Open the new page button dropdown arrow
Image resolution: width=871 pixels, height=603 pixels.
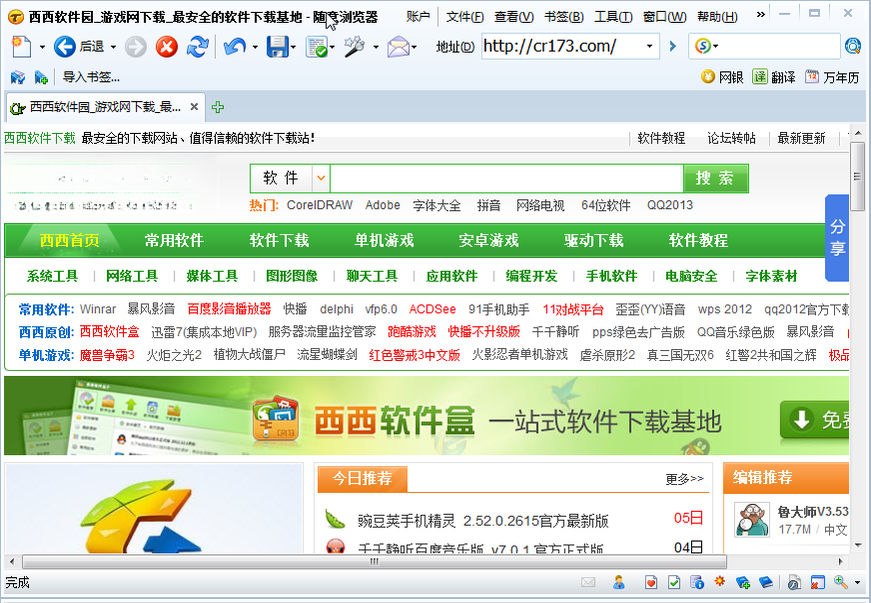click(42, 47)
